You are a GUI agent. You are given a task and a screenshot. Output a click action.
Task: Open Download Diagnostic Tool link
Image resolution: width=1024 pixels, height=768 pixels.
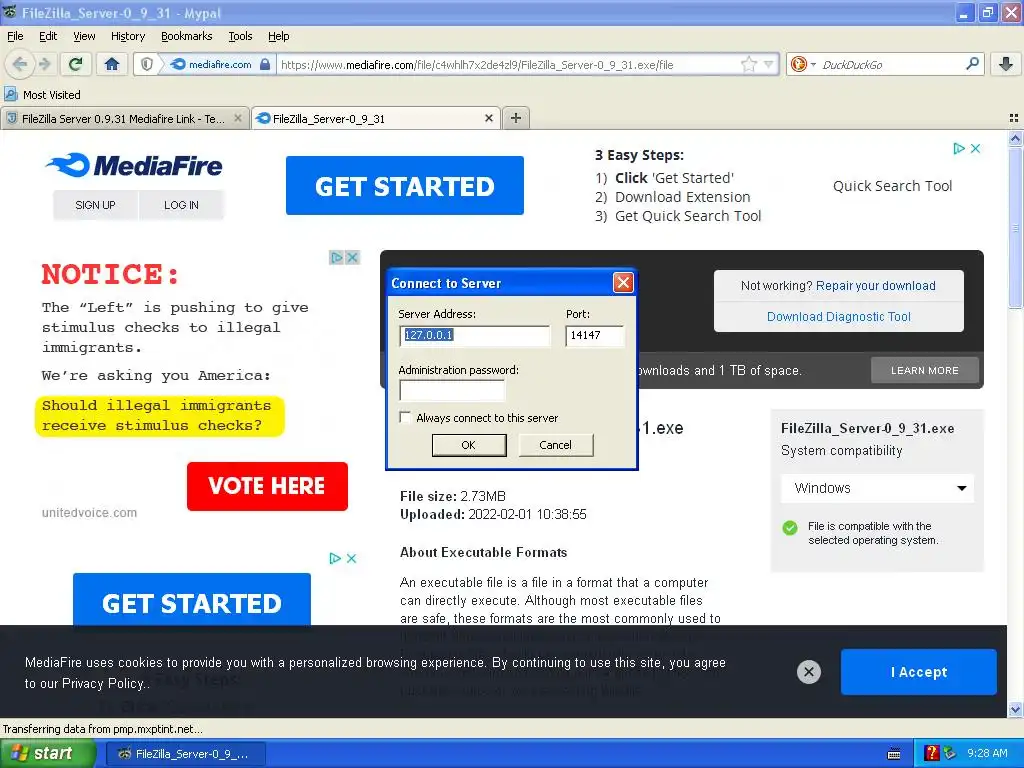click(839, 317)
